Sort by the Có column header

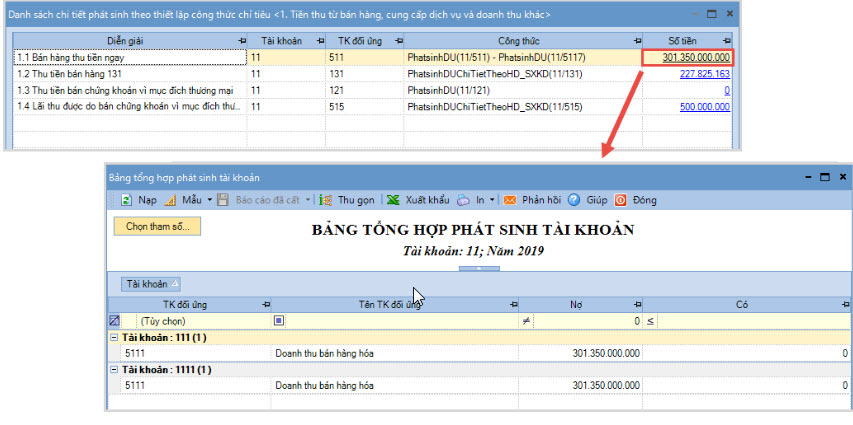tap(743, 305)
